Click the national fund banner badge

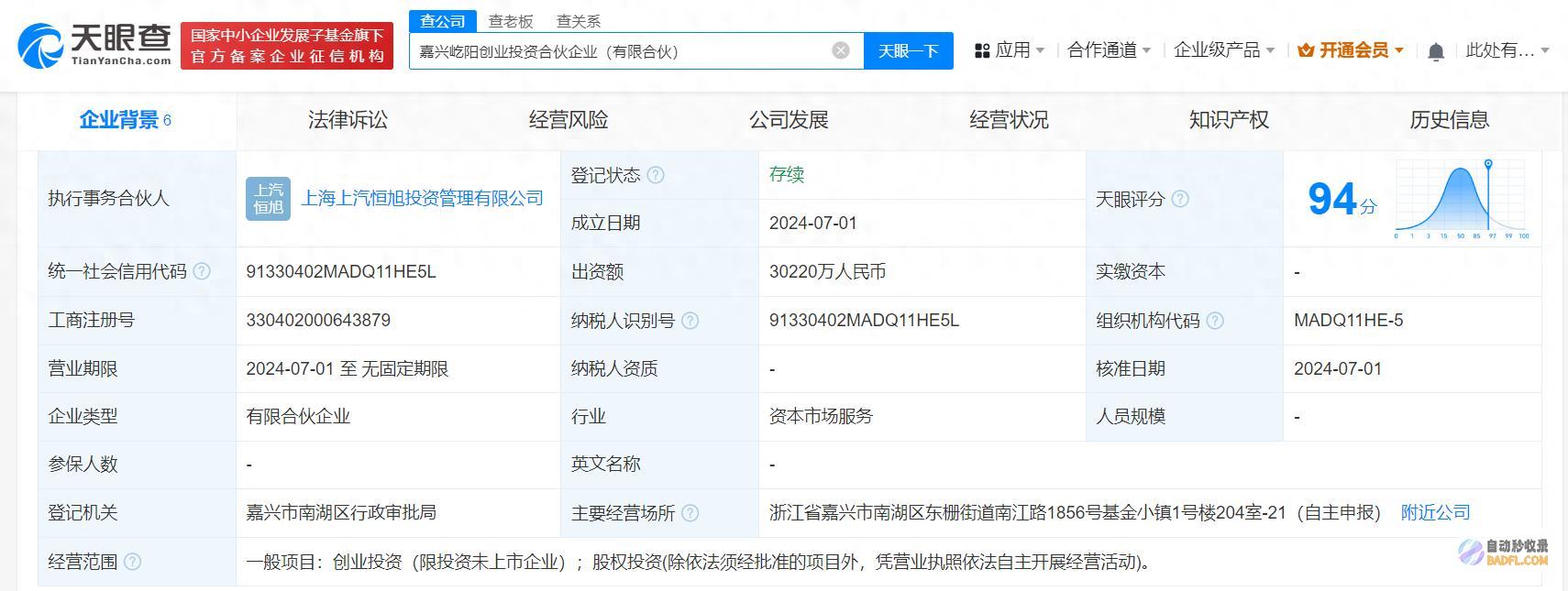(x=287, y=46)
